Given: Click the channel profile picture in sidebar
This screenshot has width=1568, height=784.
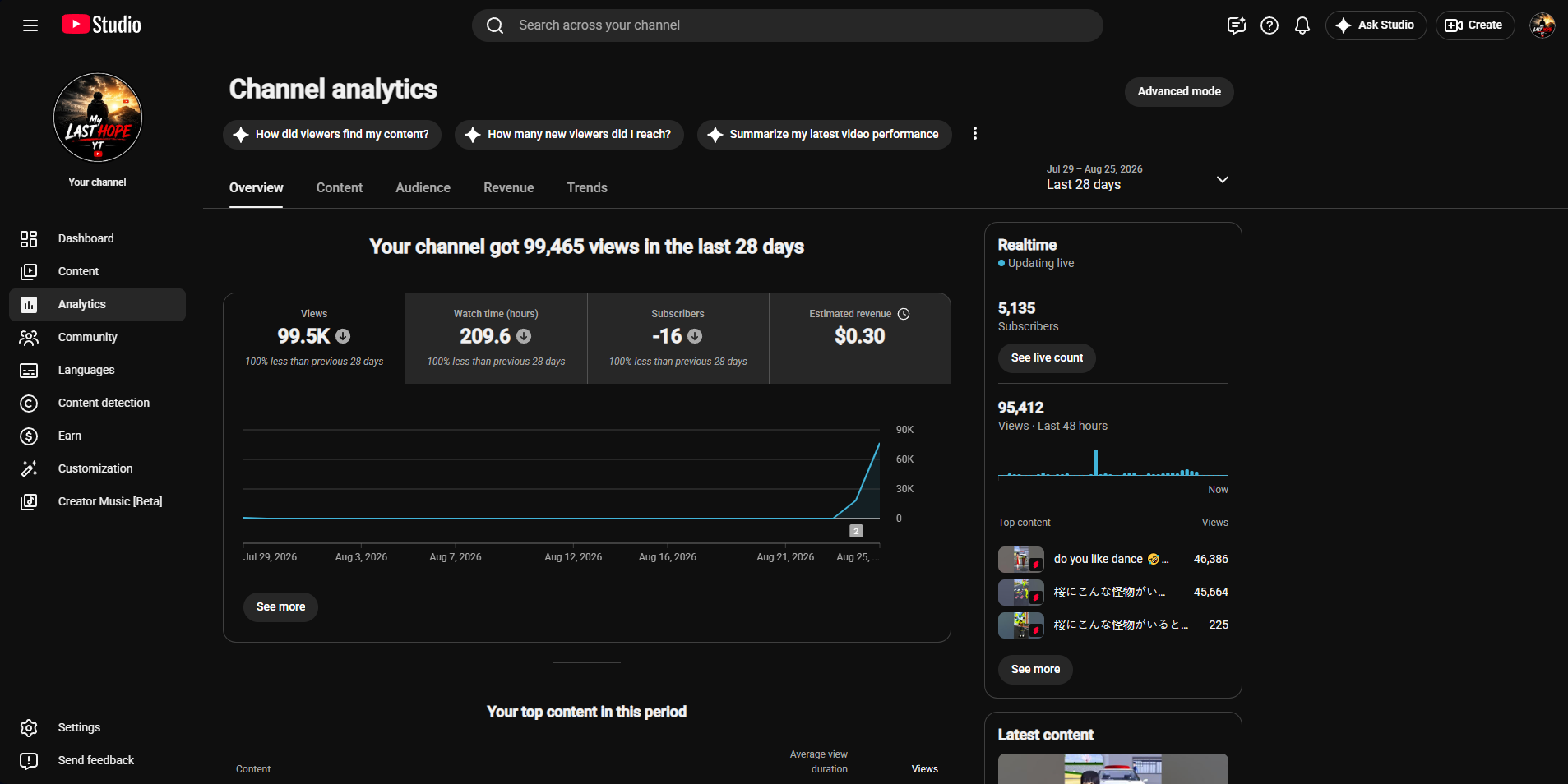Looking at the screenshot, I should [98, 118].
